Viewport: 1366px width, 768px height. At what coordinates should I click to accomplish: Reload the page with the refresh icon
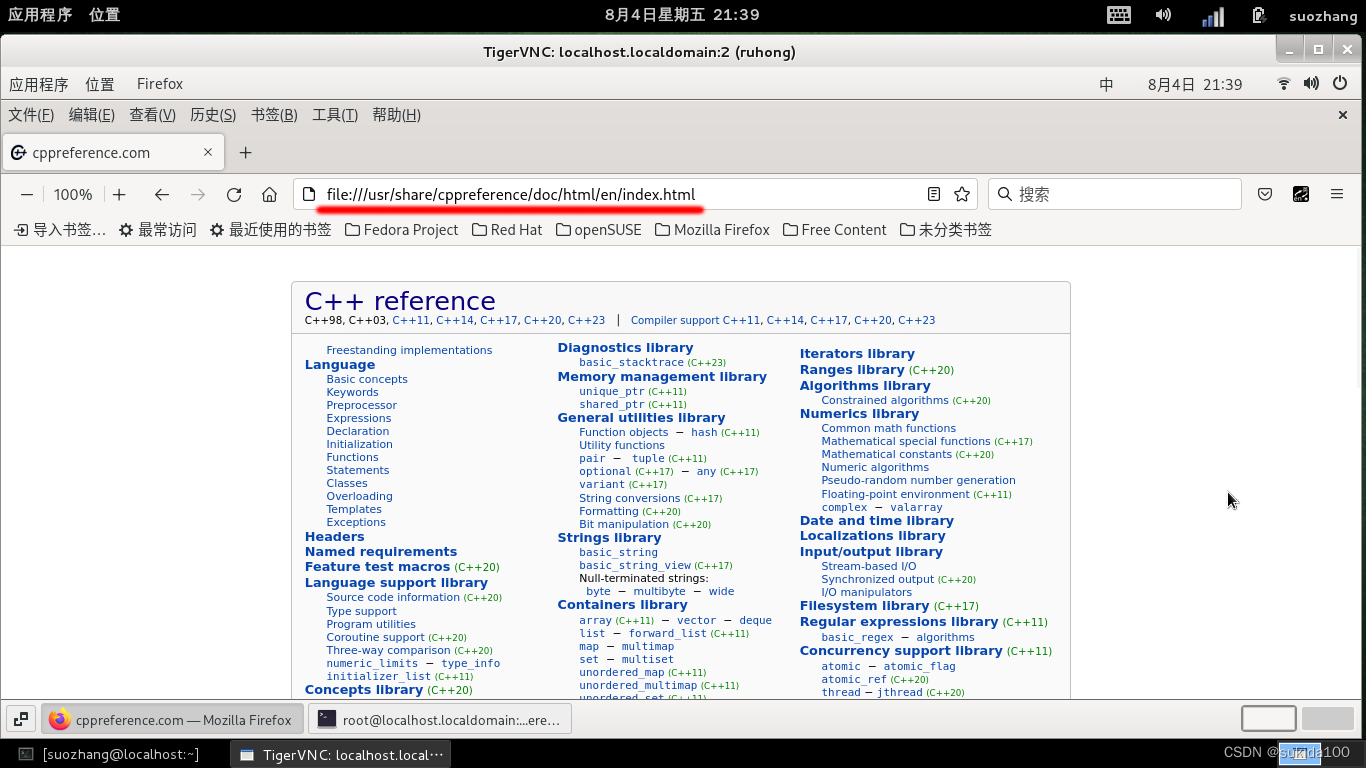tap(234, 194)
